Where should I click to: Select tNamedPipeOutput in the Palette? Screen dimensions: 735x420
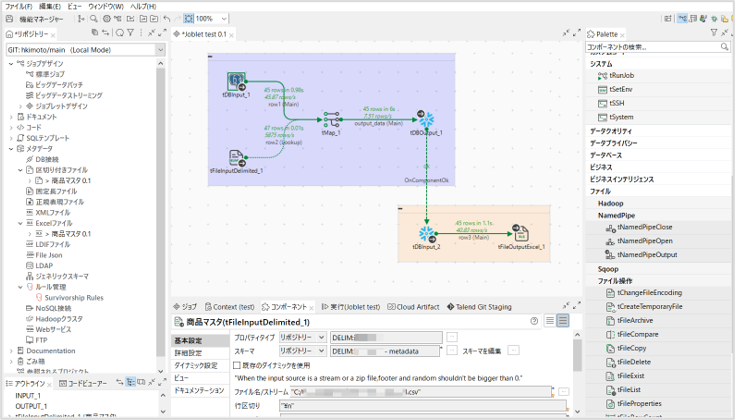(642, 255)
